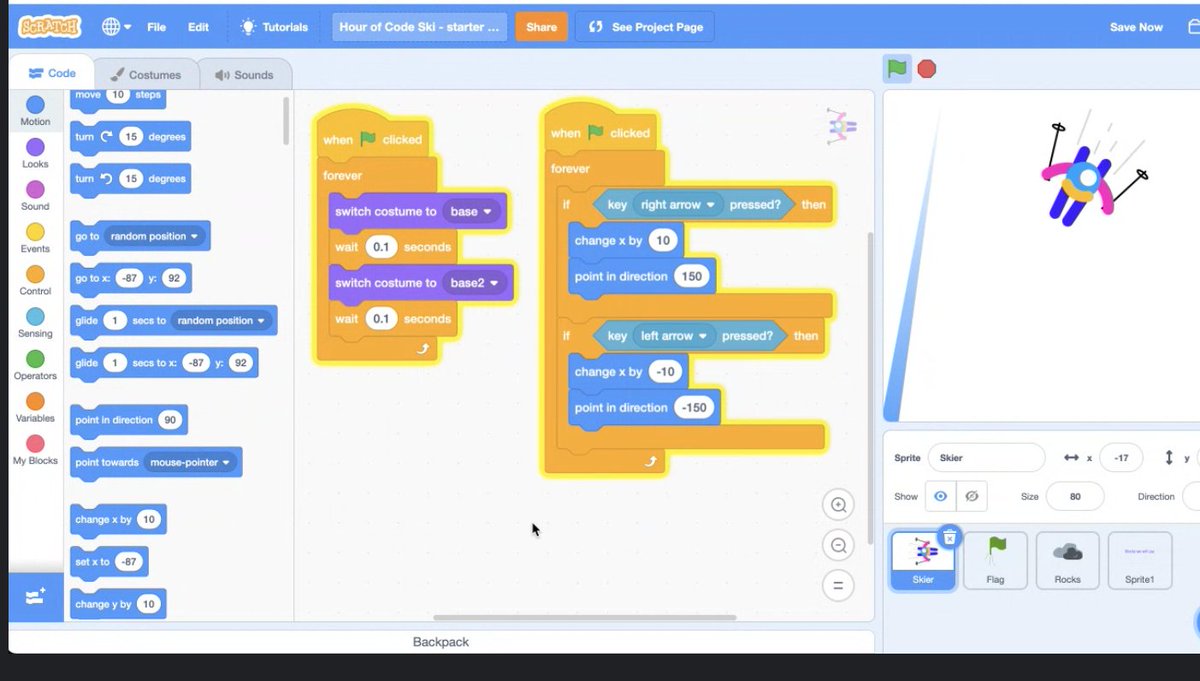Switch to the Costumes tab
The width and height of the screenshot is (1200, 681).
(146, 73)
